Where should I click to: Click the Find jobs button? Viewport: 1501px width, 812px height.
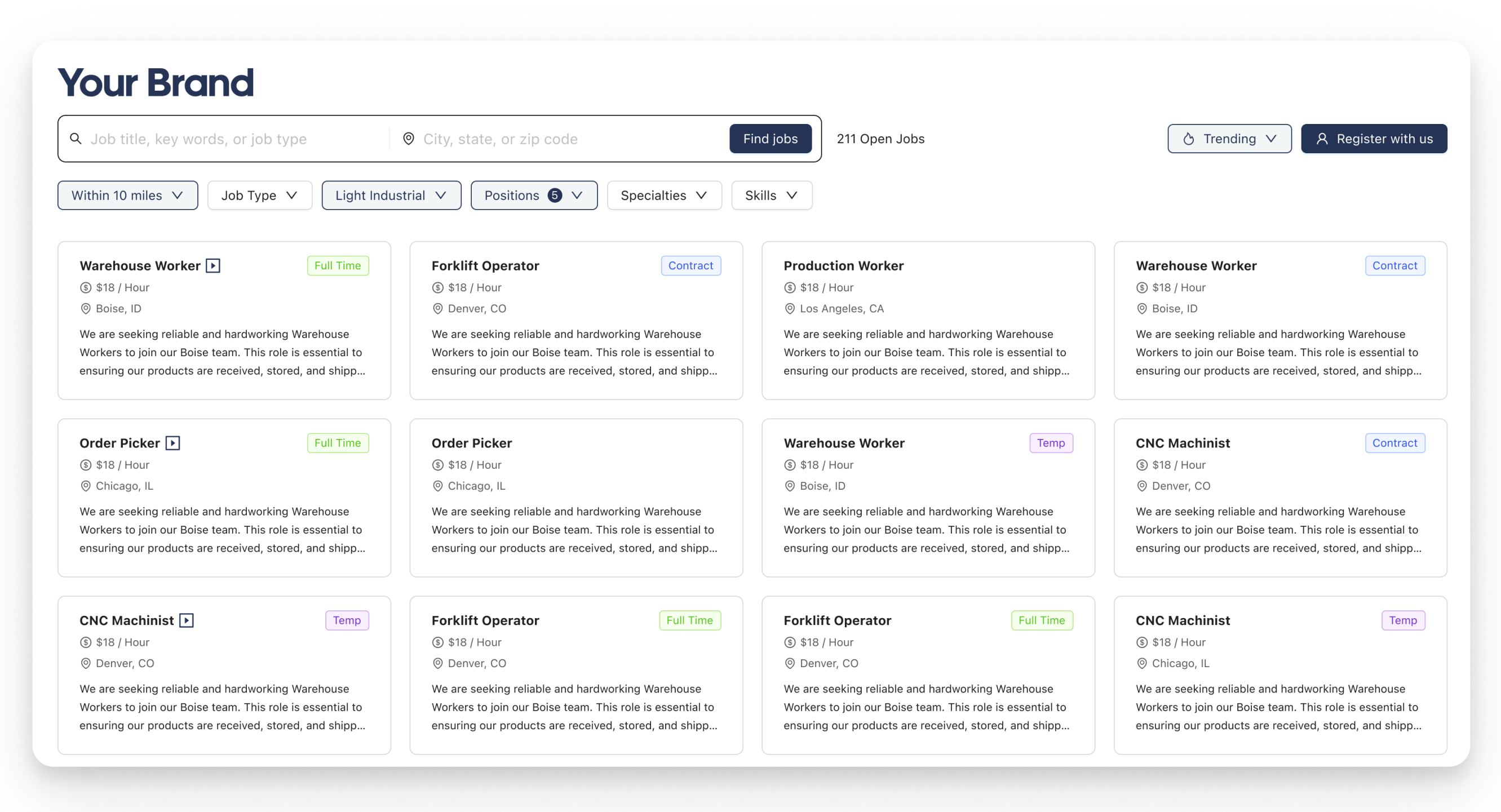tap(771, 139)
